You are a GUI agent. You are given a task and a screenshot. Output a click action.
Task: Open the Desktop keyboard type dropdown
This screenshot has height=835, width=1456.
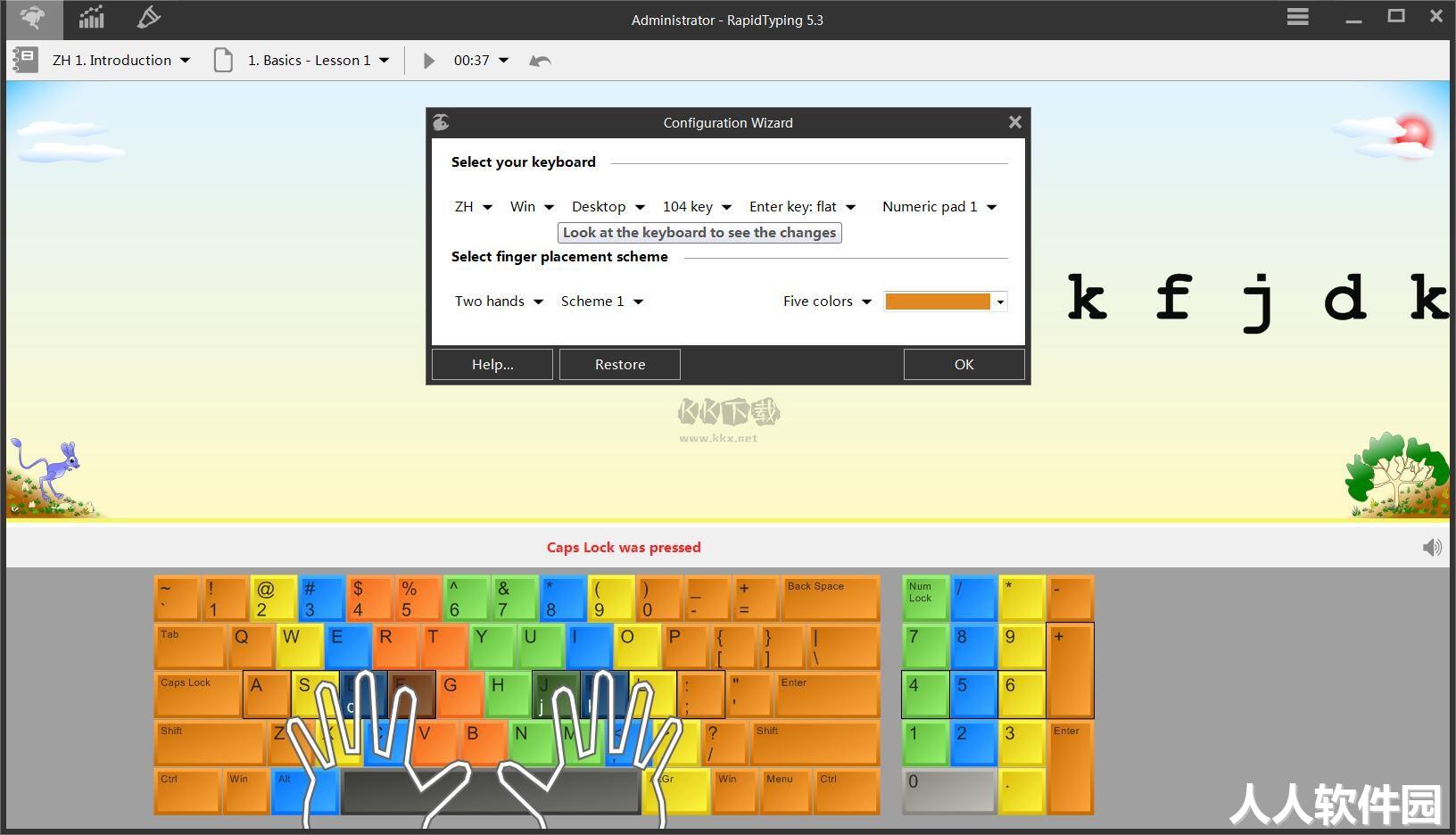608,207
